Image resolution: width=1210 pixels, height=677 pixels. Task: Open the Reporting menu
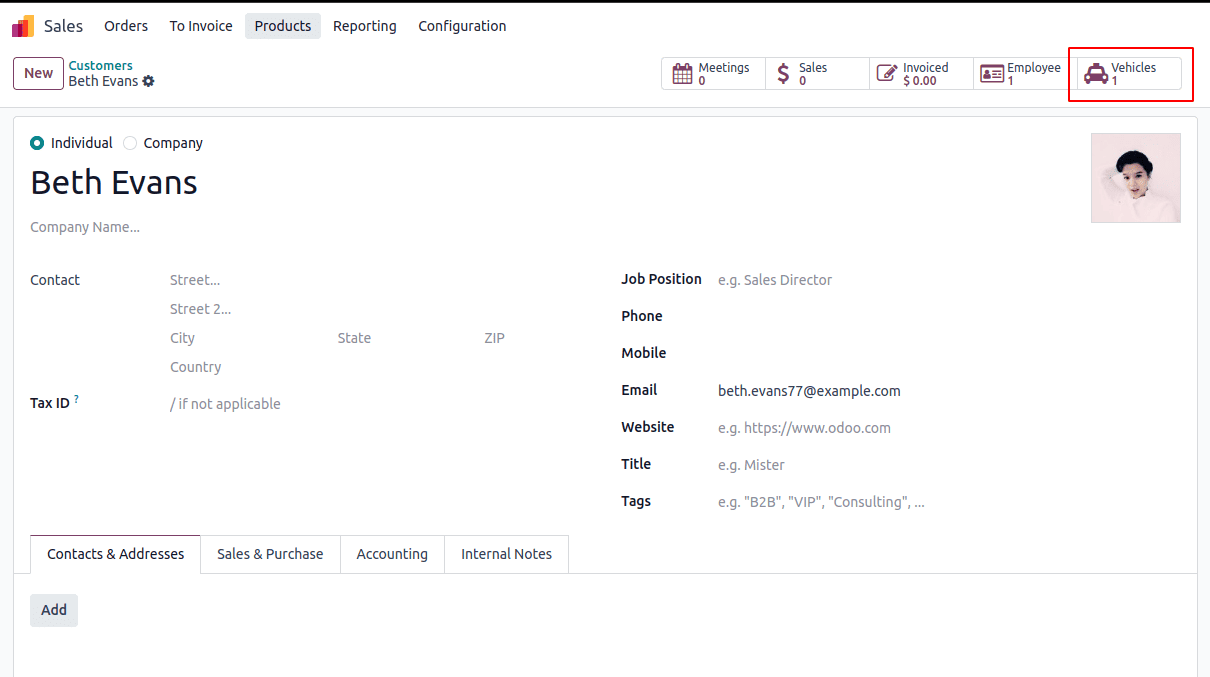364,25
